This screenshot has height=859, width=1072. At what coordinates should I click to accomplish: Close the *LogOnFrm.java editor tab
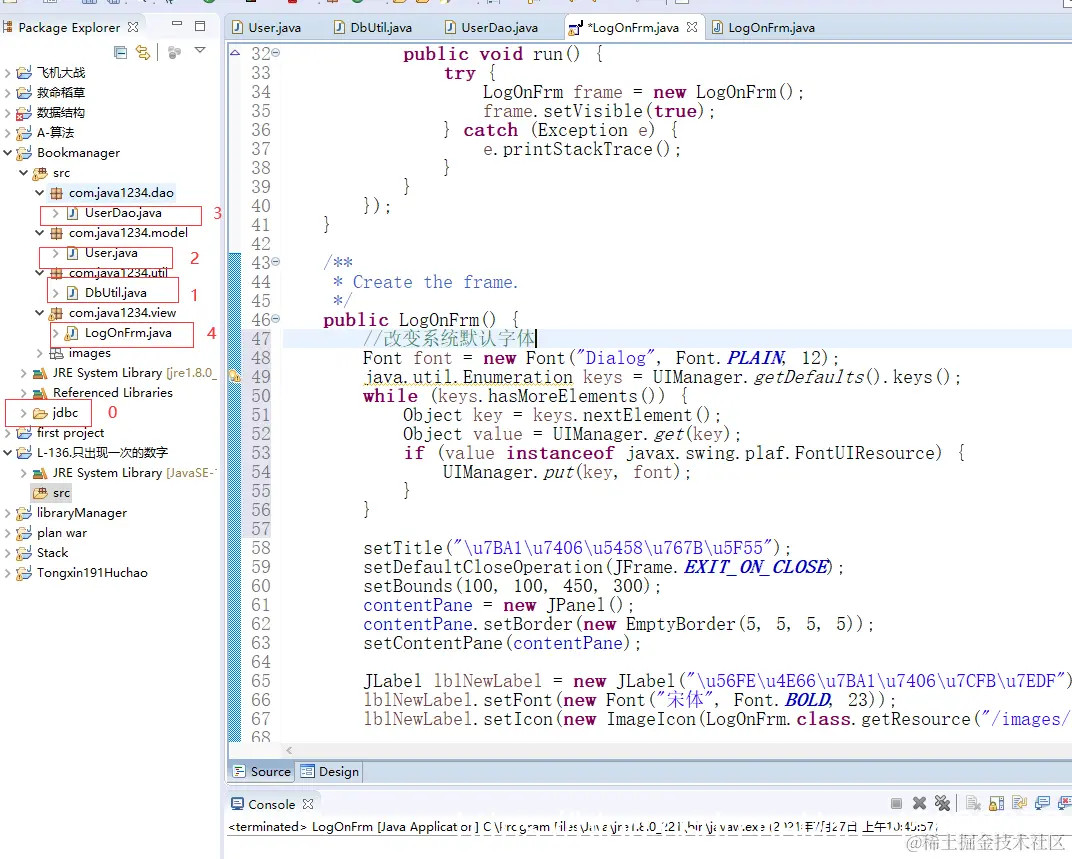(692, 27)
